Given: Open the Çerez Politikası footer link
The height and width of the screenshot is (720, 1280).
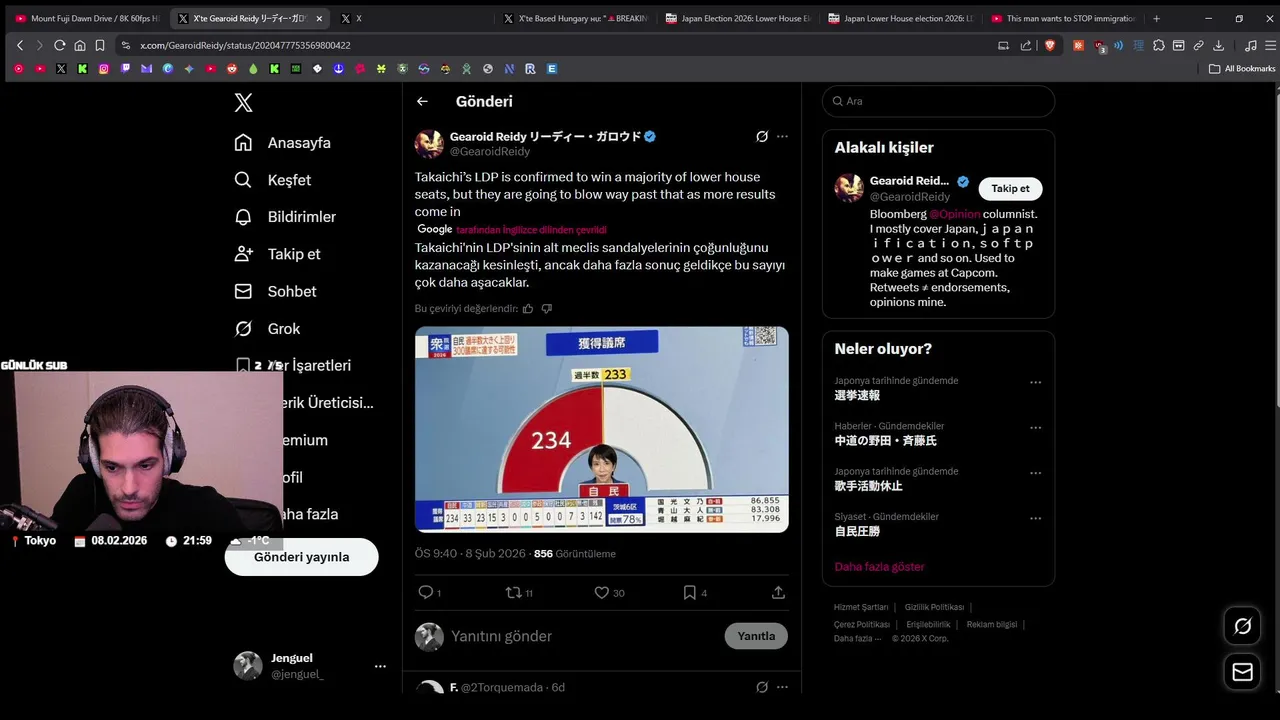Looking at the screenshot, I should coord(862,624).
